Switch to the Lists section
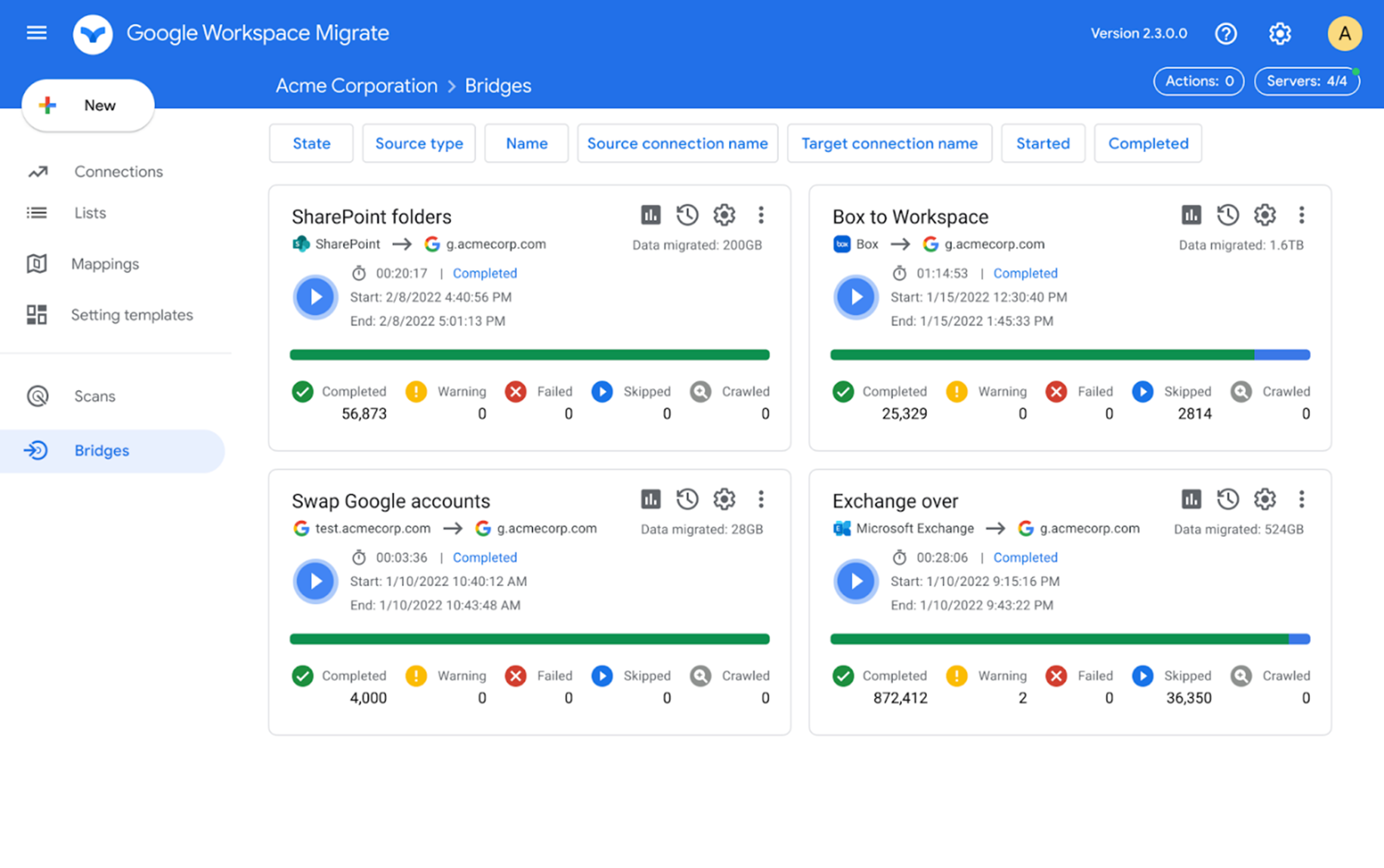 90,212
